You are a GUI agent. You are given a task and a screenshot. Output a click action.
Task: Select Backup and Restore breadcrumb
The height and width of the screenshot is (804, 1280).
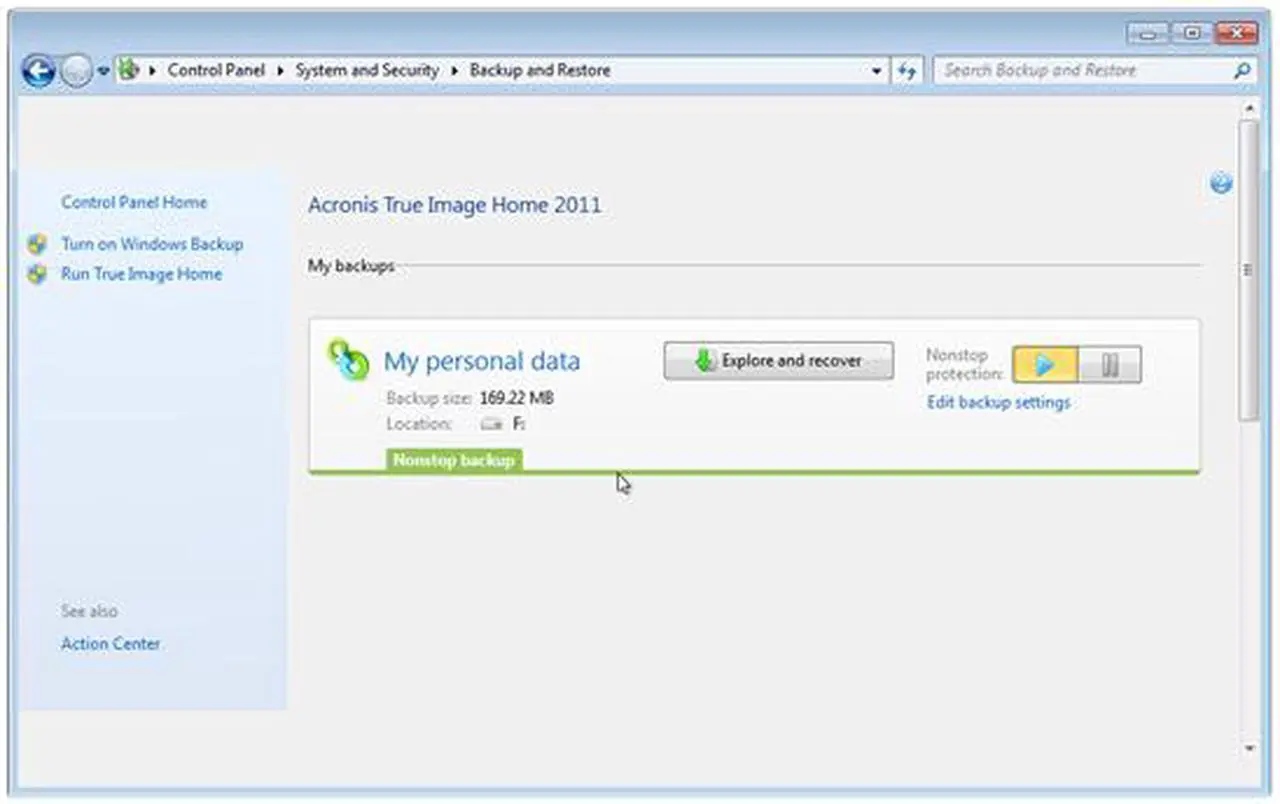pos(540,70)
